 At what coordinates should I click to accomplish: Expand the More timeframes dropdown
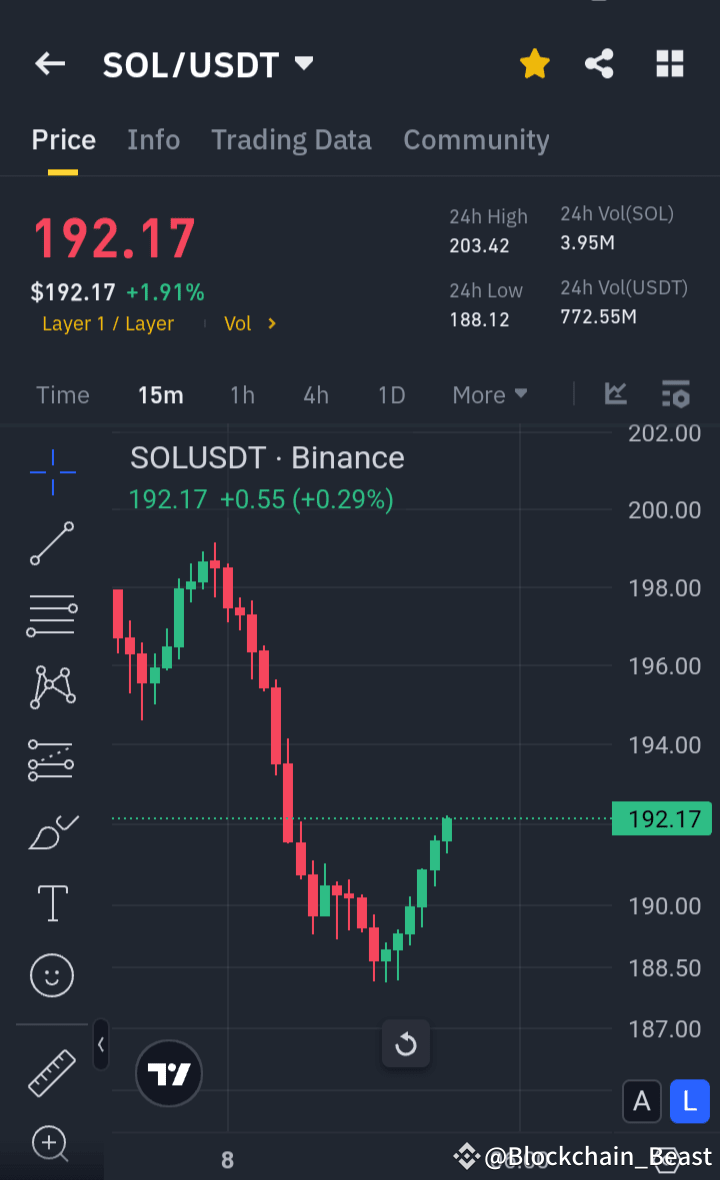click(x=489, y=394)
